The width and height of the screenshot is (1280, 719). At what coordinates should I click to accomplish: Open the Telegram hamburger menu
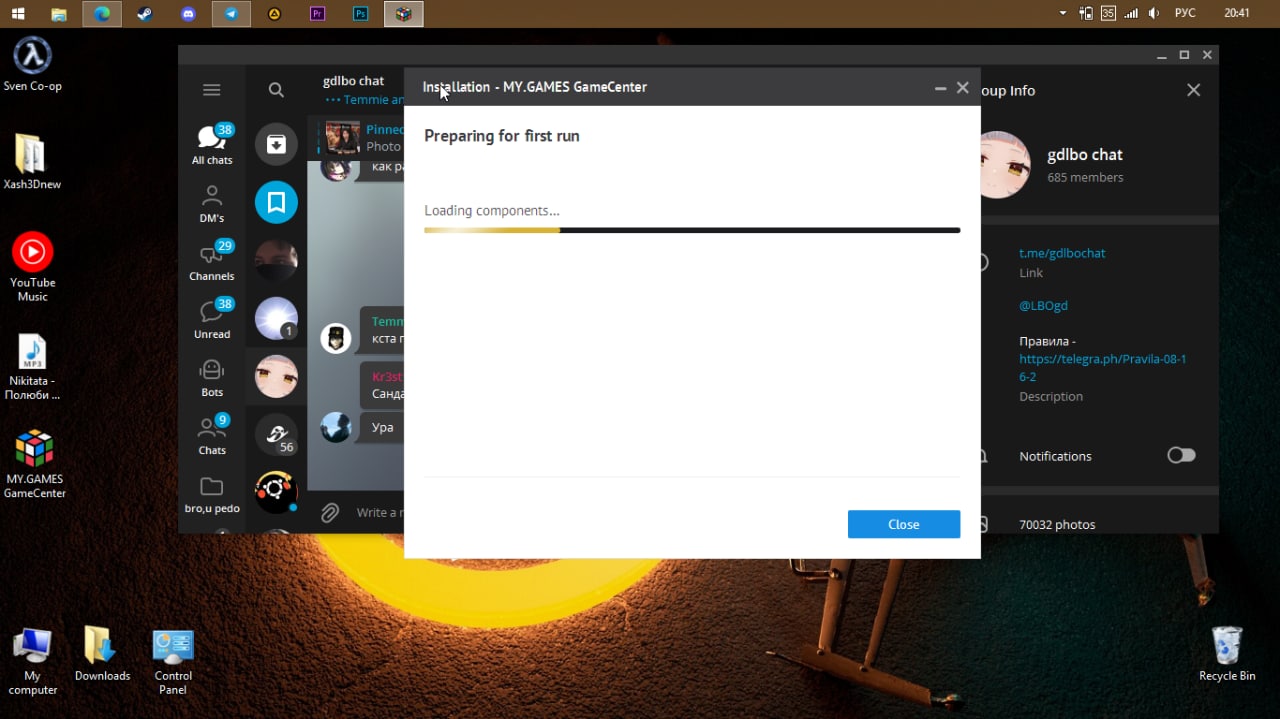[211, 90]
